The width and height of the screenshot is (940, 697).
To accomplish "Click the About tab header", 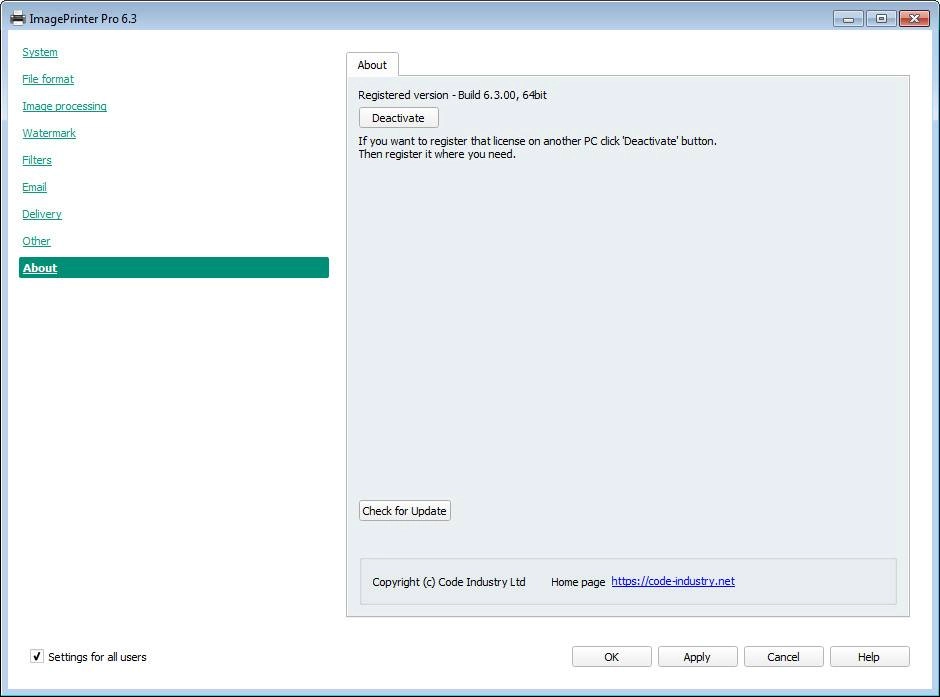I will coord(372,65).
